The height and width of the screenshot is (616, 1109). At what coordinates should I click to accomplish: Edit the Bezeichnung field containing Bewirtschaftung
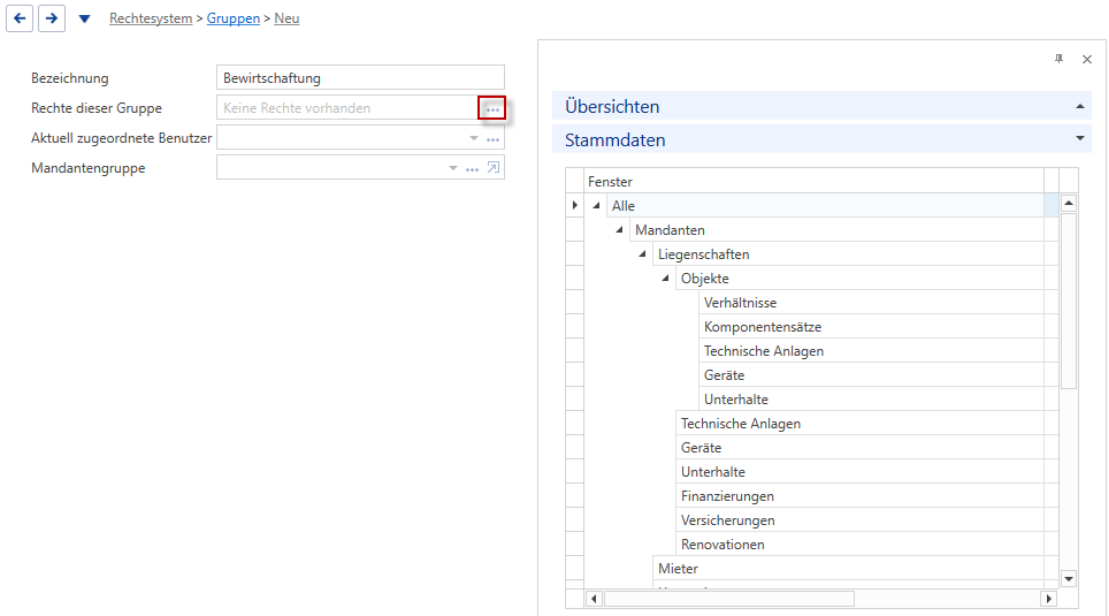pyautogui.click(x=360, y=78)
